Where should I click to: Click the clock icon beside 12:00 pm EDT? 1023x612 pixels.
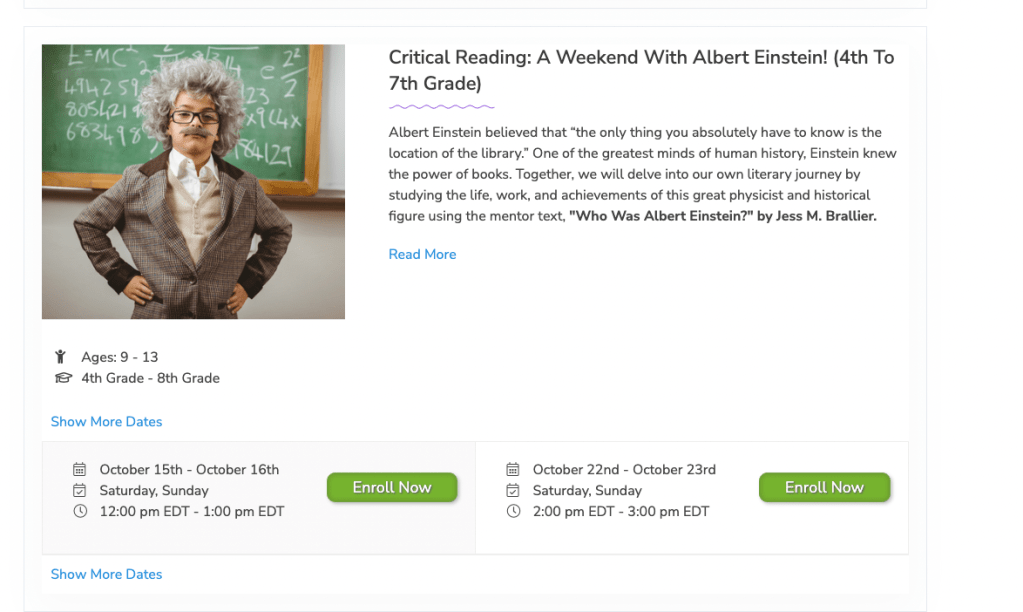pyautogui.click(x=80, y=511)
